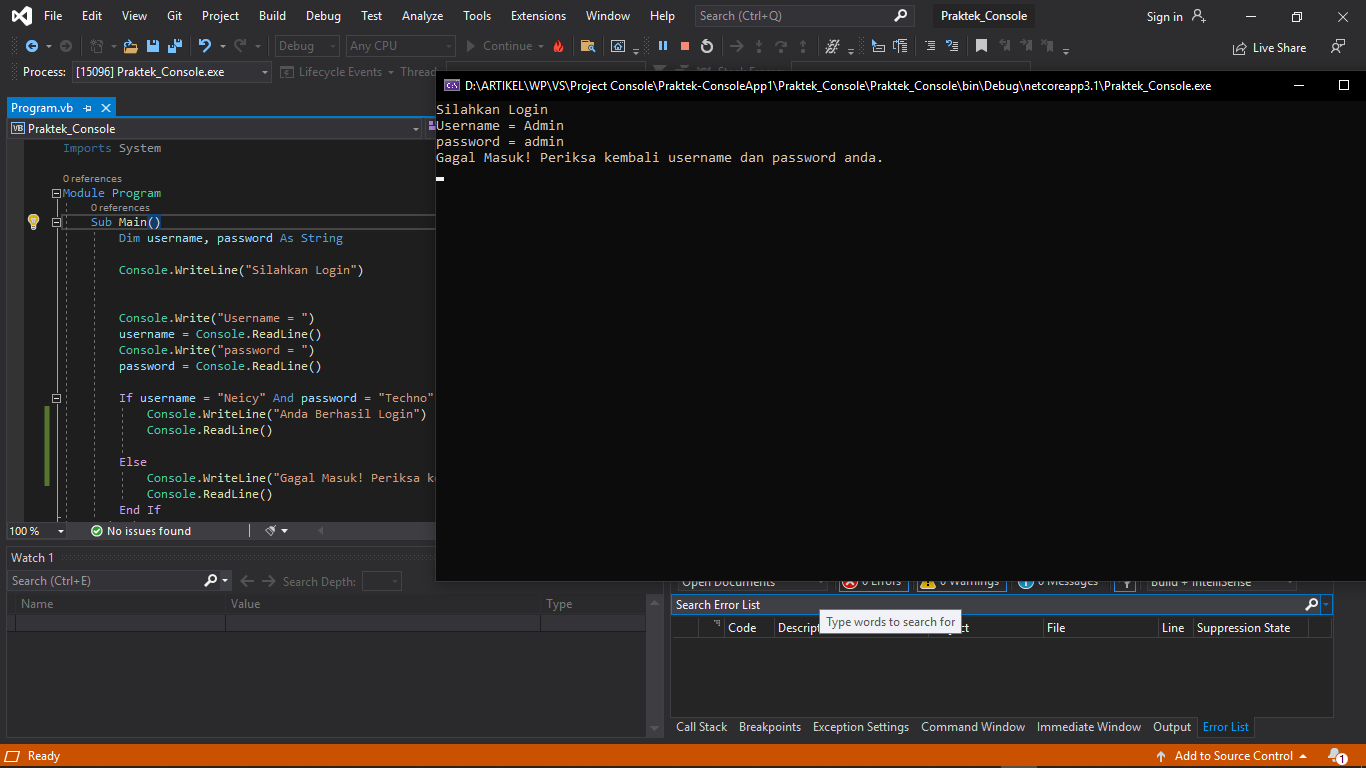1366x768 pixels.
Task: Open lightbulb quick actions in code margin
Action: coord(33,222)
